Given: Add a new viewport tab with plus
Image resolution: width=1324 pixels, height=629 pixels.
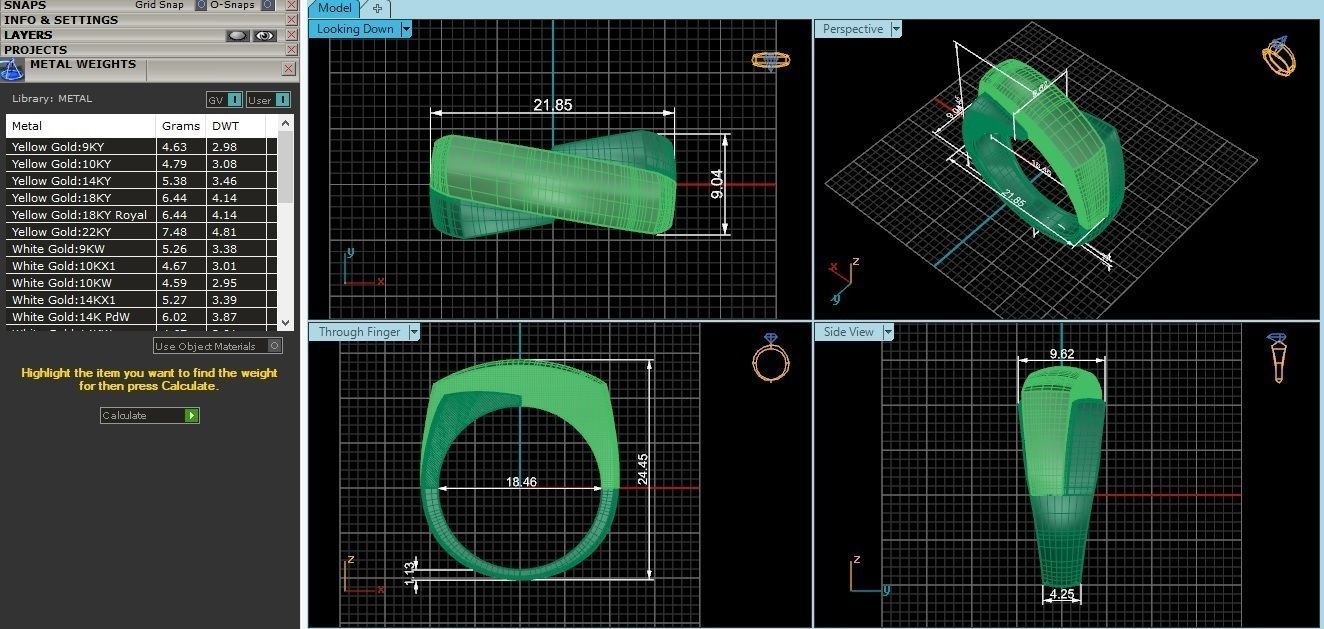Looking at the screenshot, I should (x=377, y=8).
